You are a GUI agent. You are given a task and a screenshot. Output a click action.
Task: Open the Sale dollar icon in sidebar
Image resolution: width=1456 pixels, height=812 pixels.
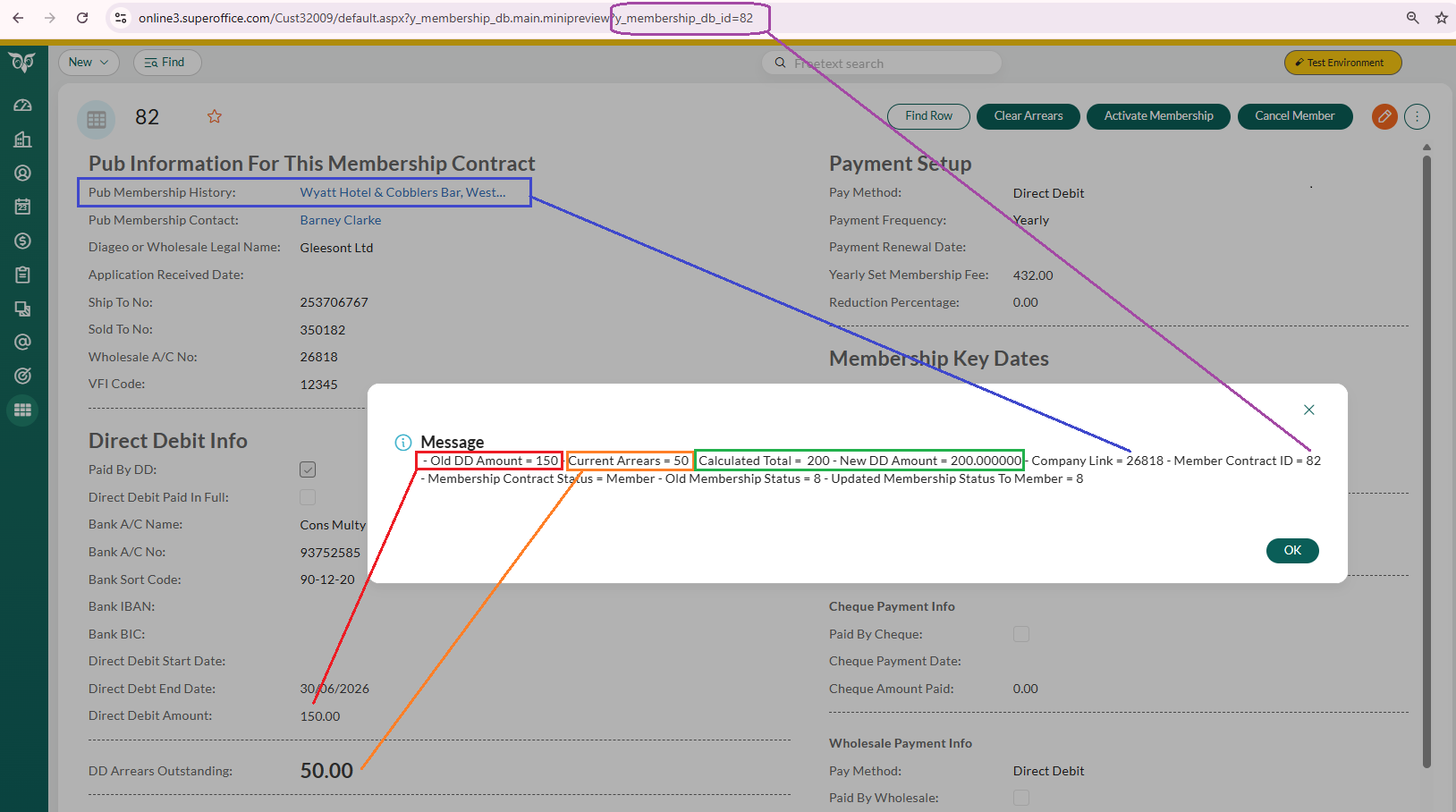pos(23,241)
